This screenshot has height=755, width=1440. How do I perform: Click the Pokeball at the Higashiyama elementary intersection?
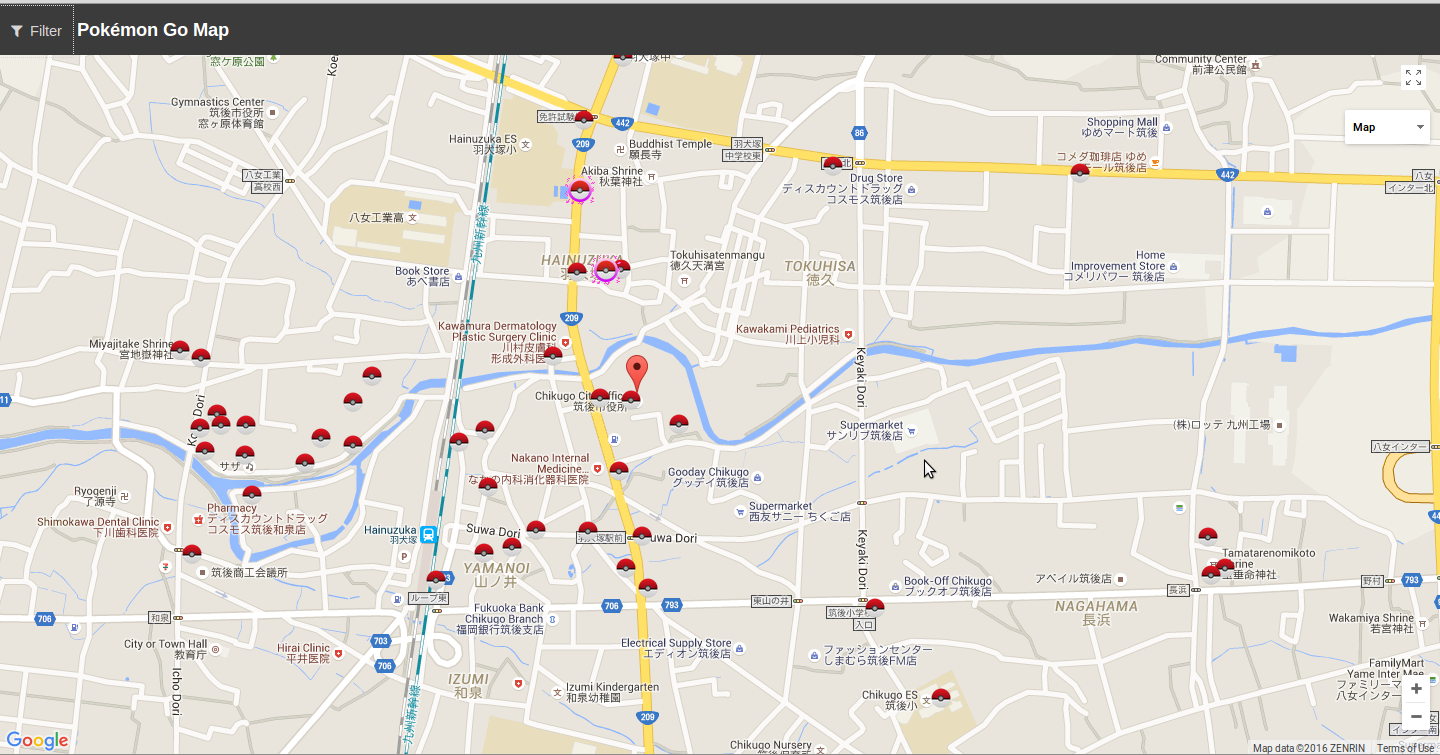tap(875, 607)
